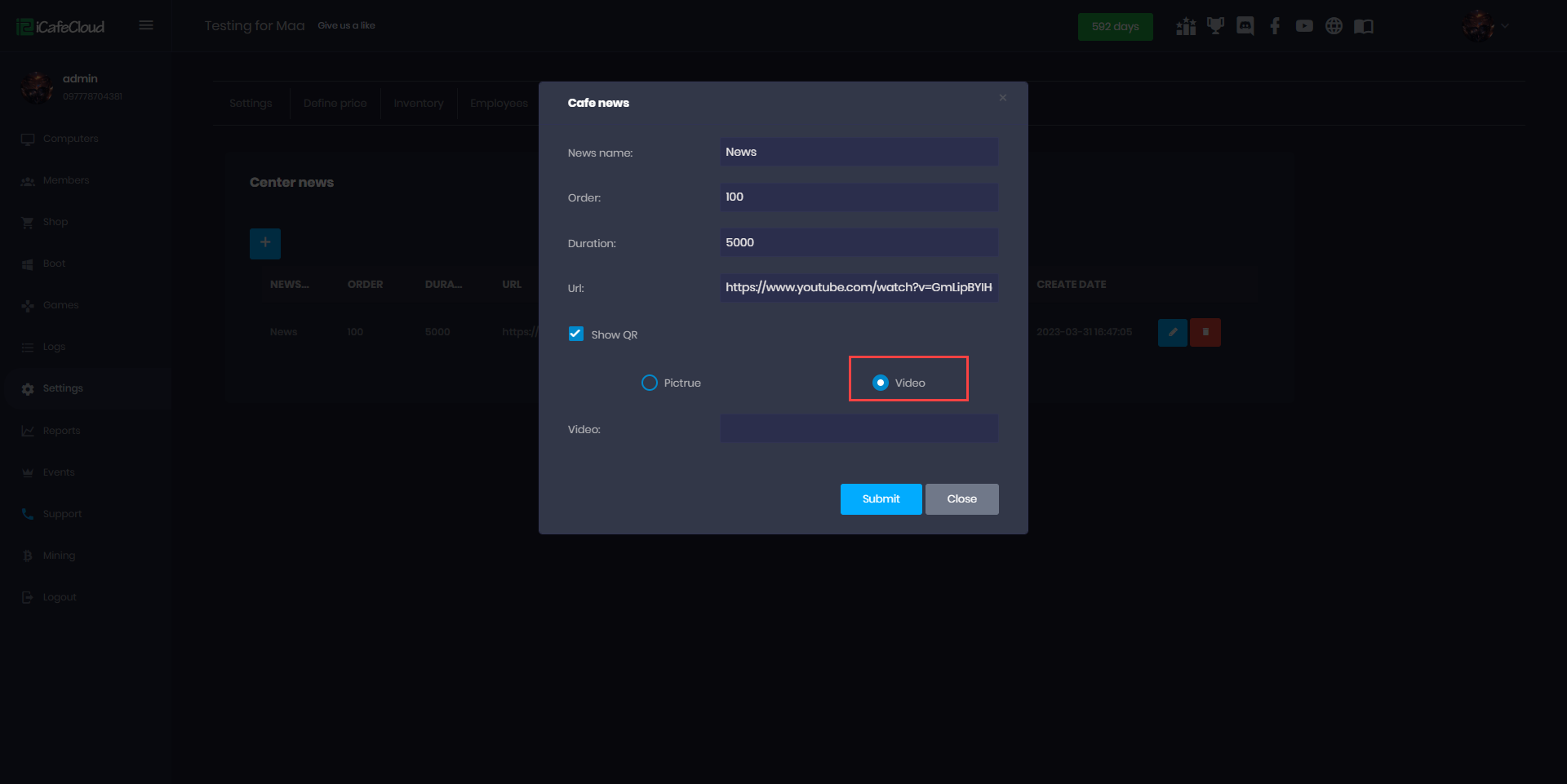Toggle the hamburger sidebar menu
This screenshot has width=1567, height=784.
tap(146, 25)
